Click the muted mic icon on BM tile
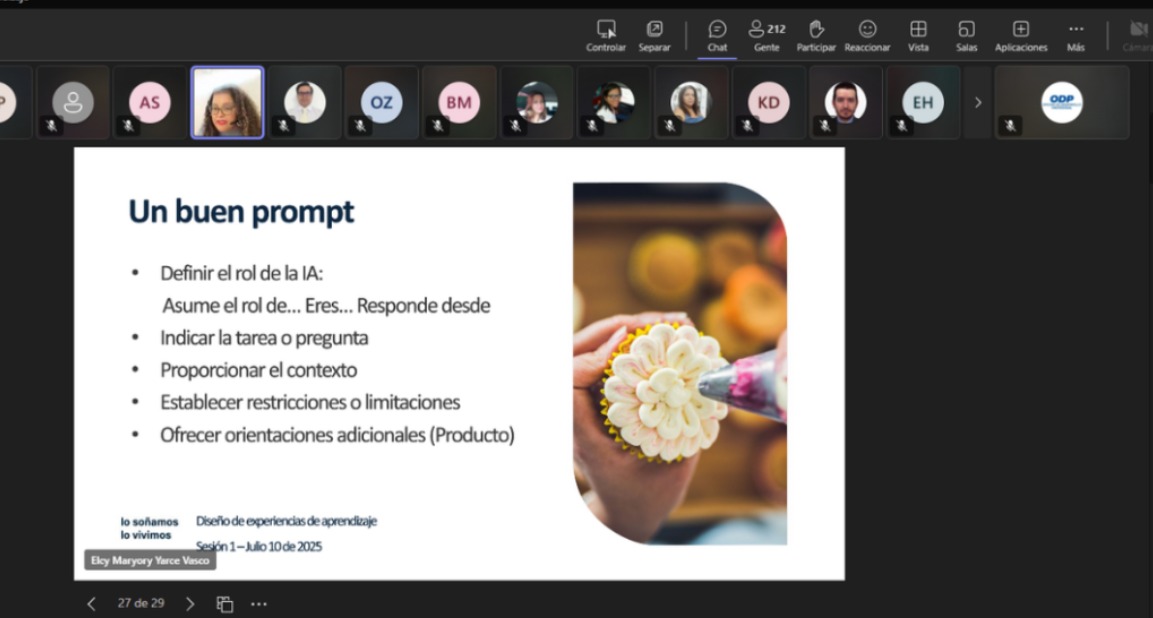 [438, 126]
